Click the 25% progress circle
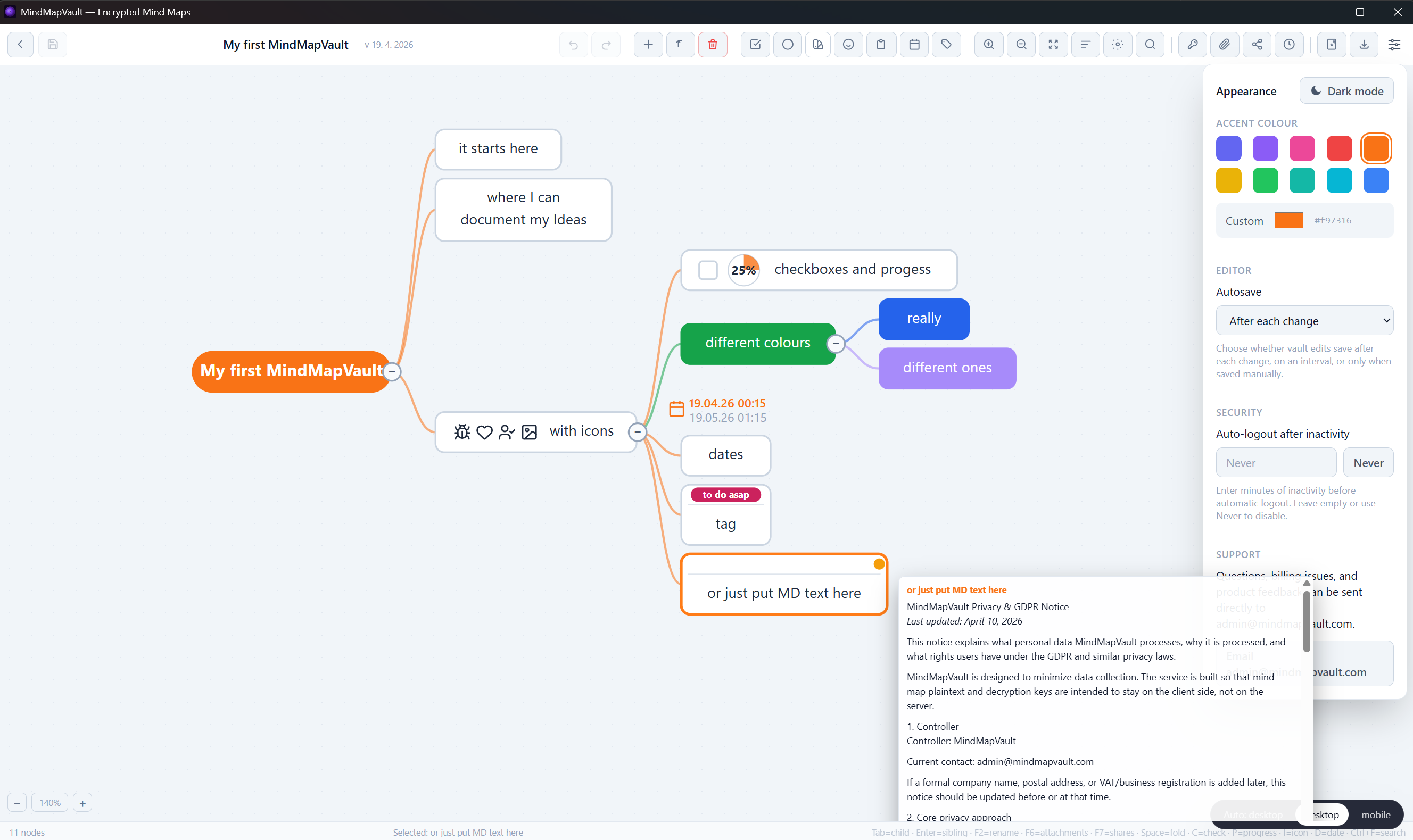The width and height of the screenshot is (1413, 840). click(x=743, y=270)
